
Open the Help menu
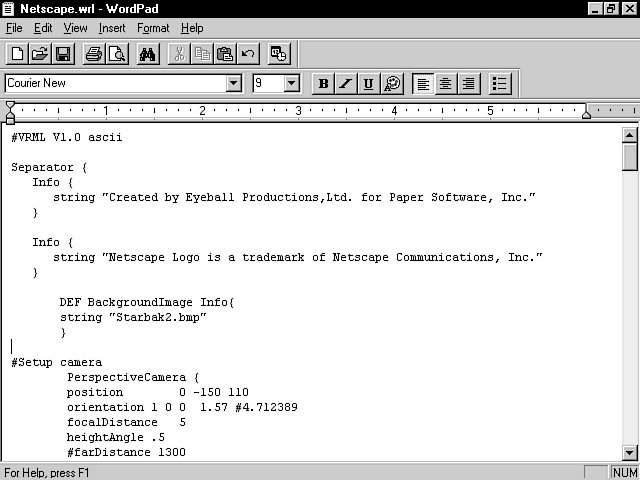click(192, 28)
